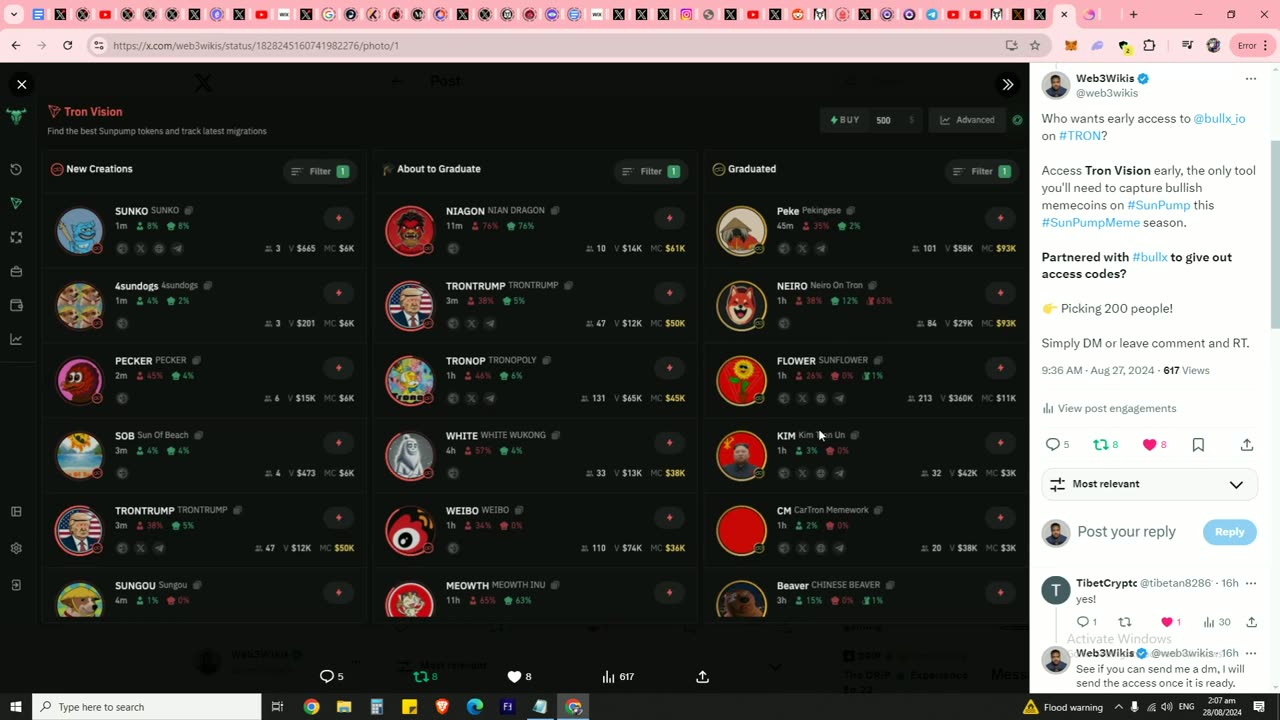
Task: Open Web3Wikis profile avatar in sidebar
Action: point(1055,85)
